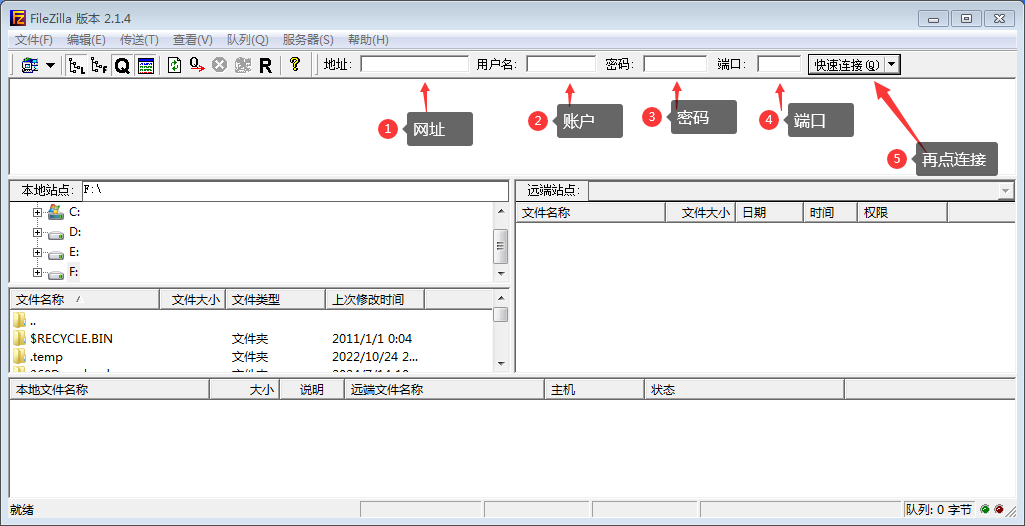
Task: Click green status indicator in status bar
Action: tap(984, 509)
